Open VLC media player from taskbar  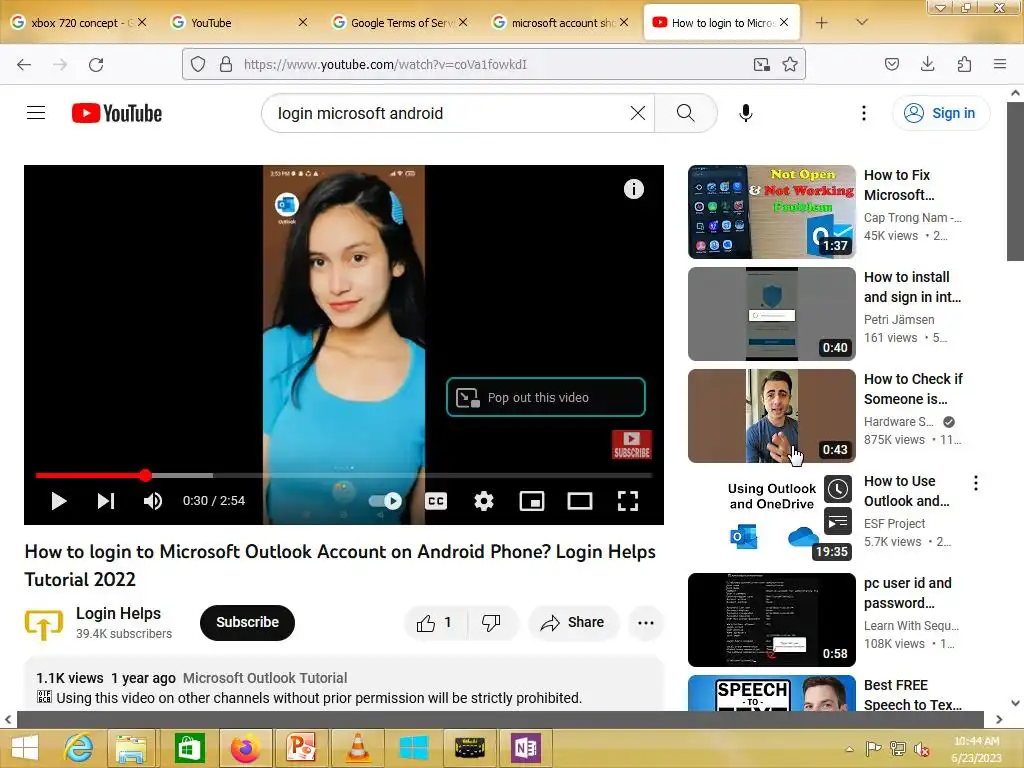coord(358,748)
